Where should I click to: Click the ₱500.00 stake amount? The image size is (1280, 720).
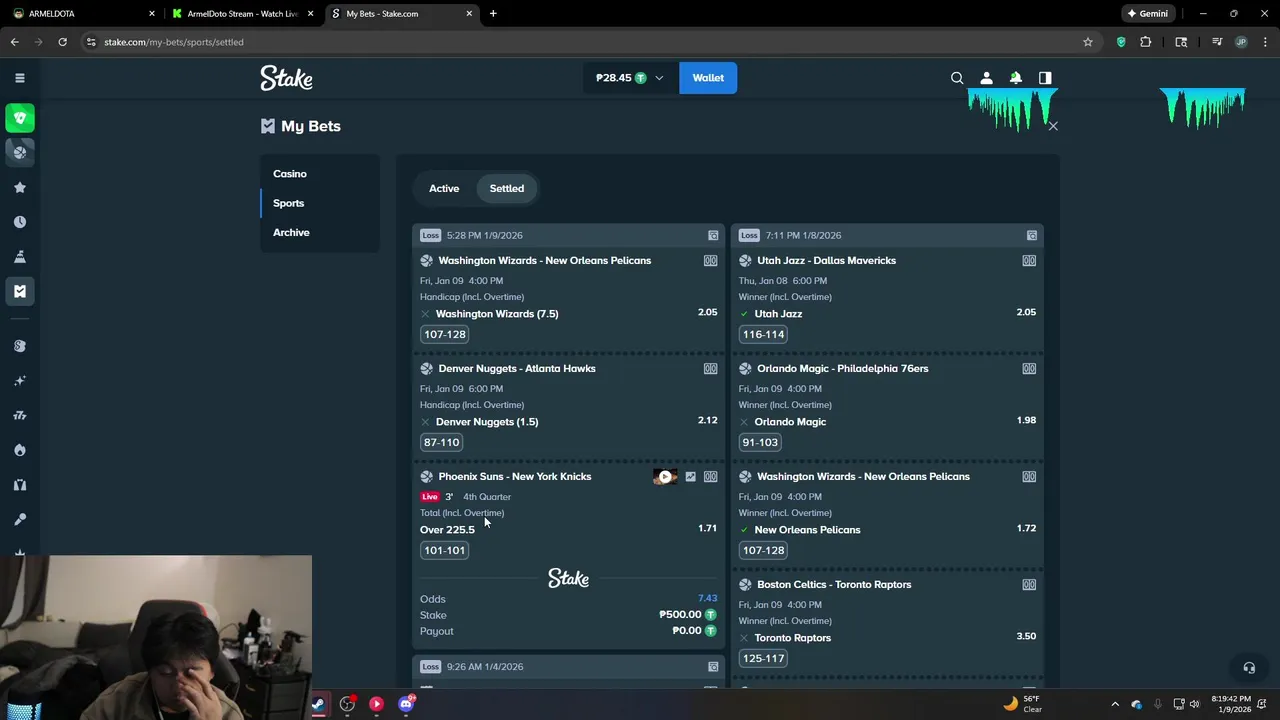click(x=680, y=615)
